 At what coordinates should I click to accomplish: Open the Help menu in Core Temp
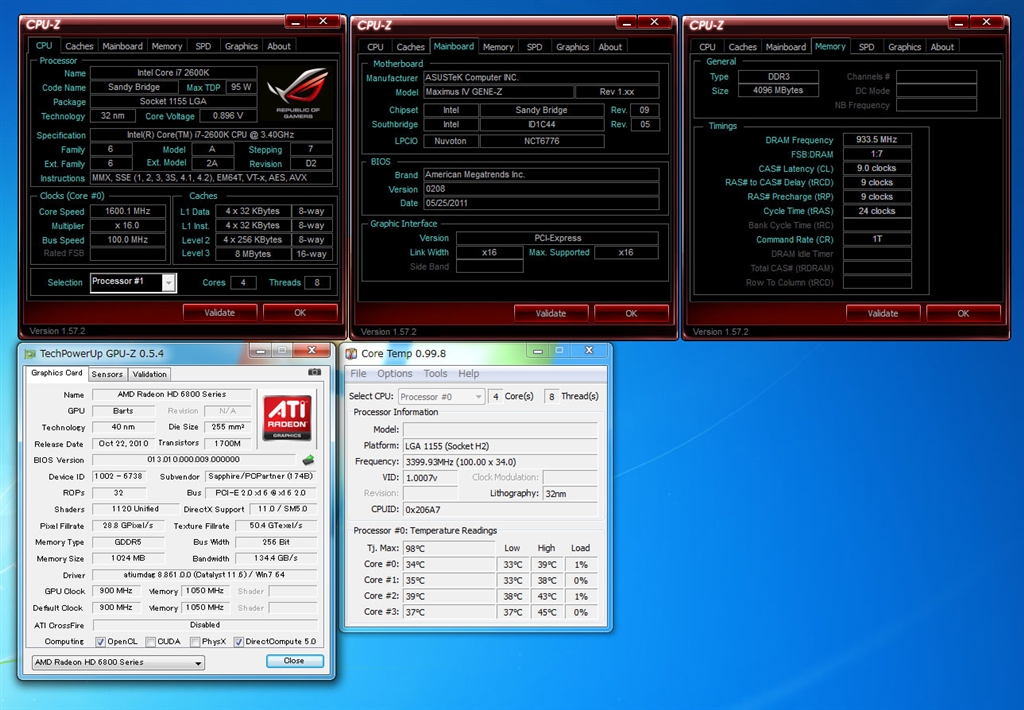[468, 374]
